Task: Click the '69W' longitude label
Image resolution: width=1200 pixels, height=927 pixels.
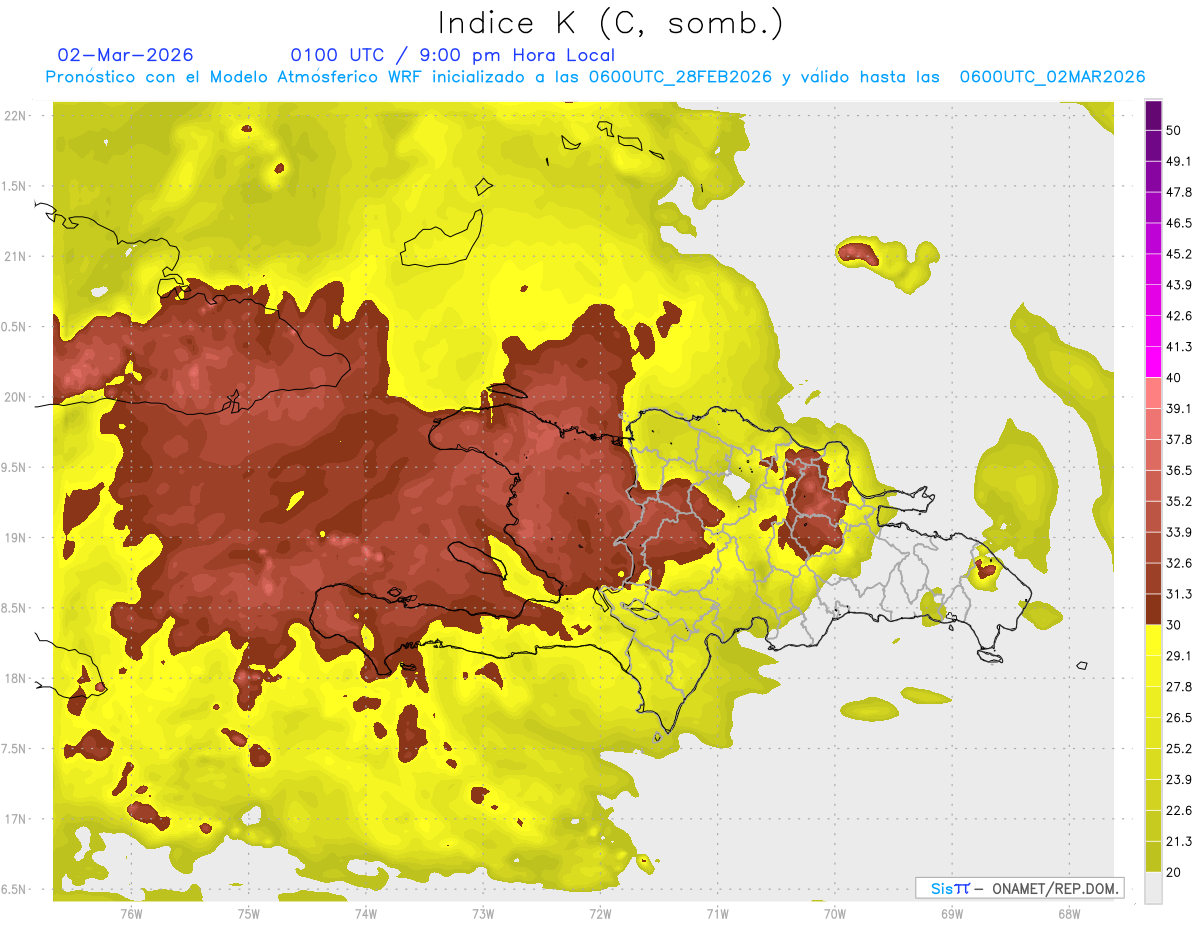Action: pos(951,913)
